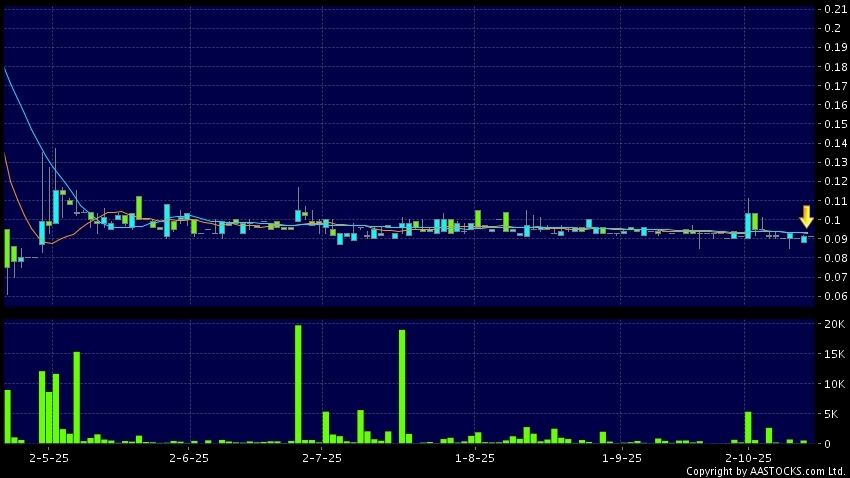The height and width of the screenshot is (478, 850).
Task: Select the 2-6-25 date label
Action: point(188,457)
